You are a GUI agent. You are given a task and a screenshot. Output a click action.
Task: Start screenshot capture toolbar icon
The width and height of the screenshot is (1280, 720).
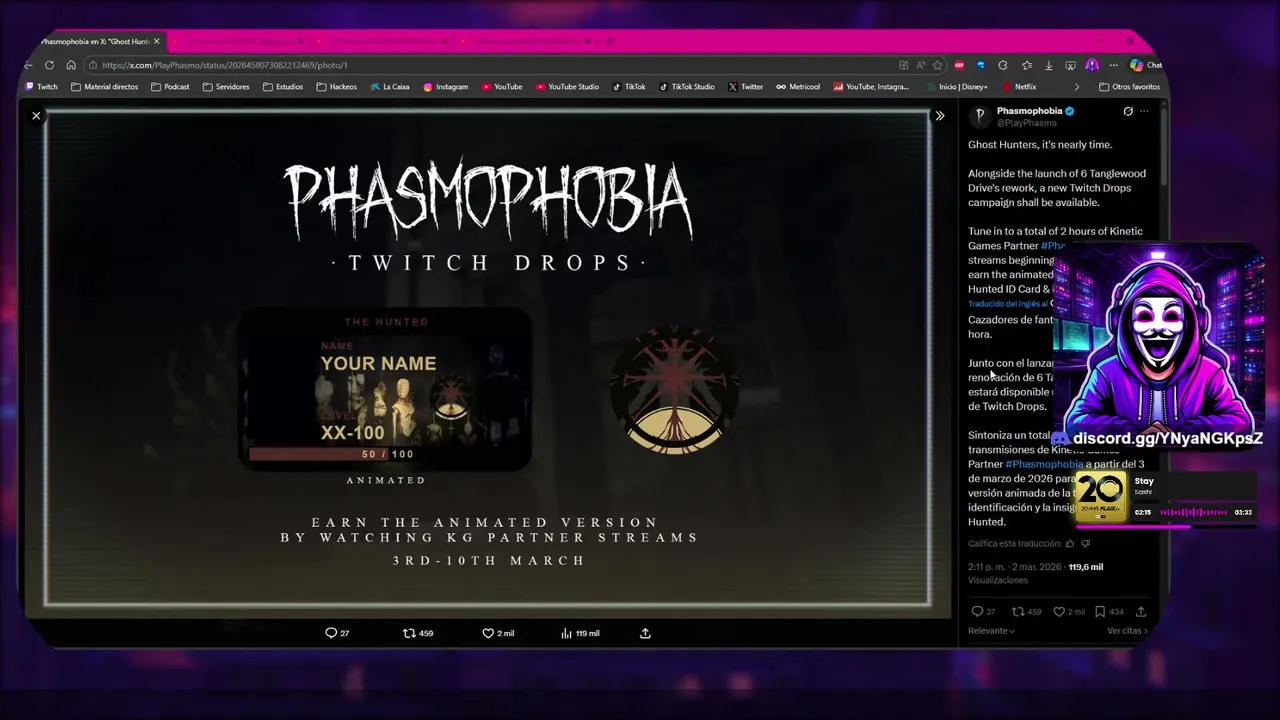1070,65
